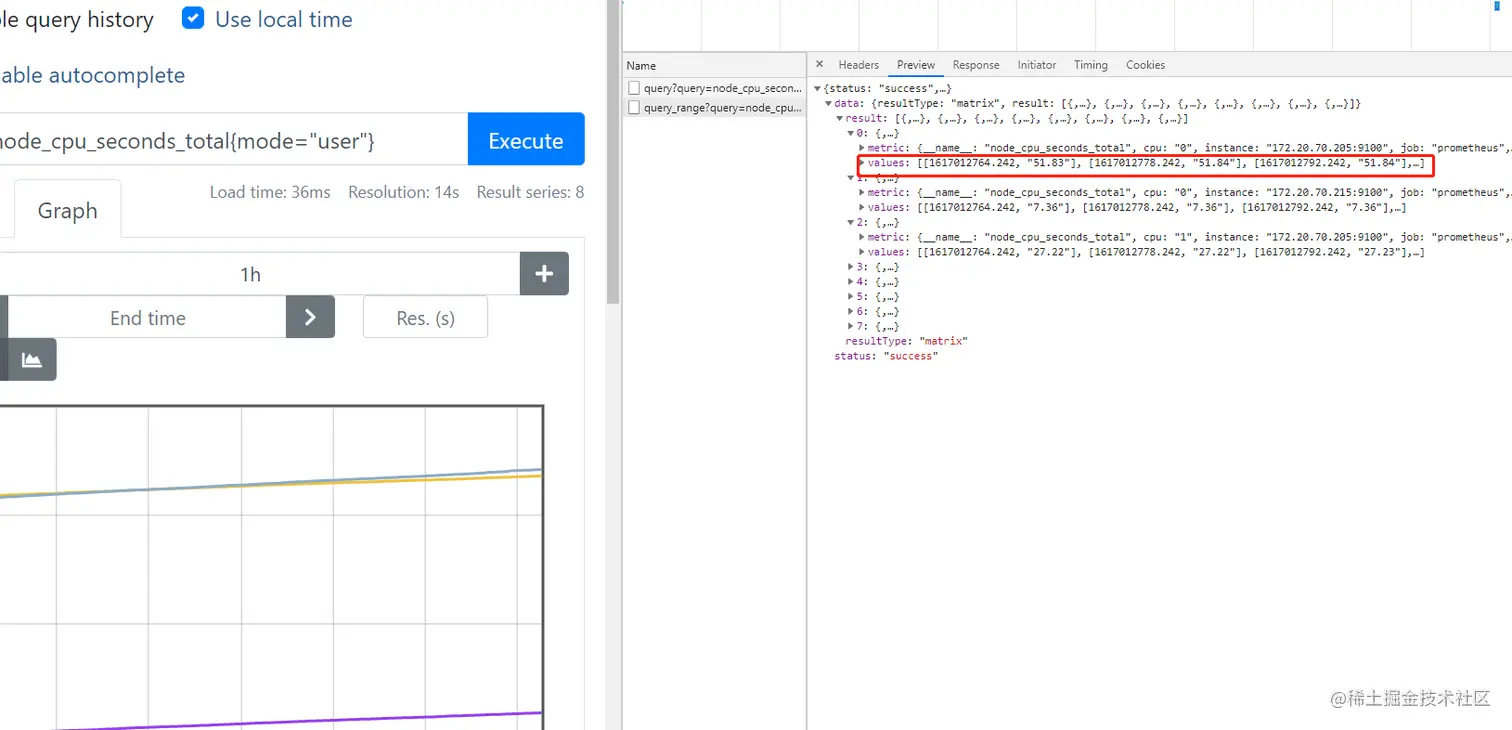Click the purple series line in the graph
This screenshot has width=1512, height=730.
point(300,721)
